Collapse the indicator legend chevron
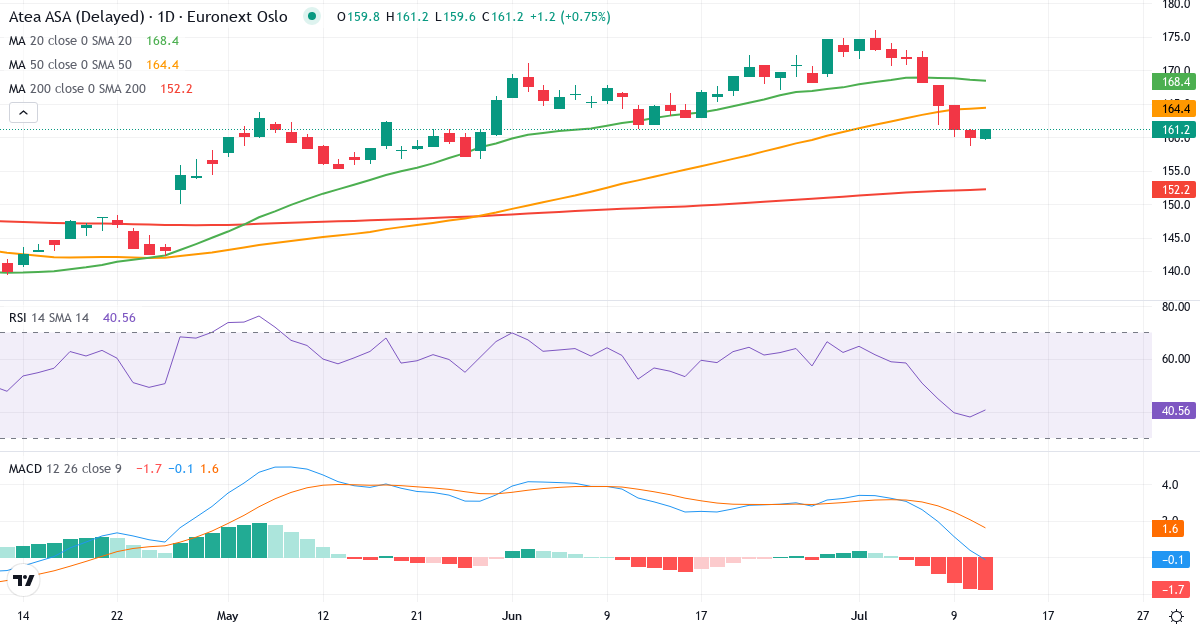Image resolution: width=1200 pixels, height=630 pixels. point(24,112)
